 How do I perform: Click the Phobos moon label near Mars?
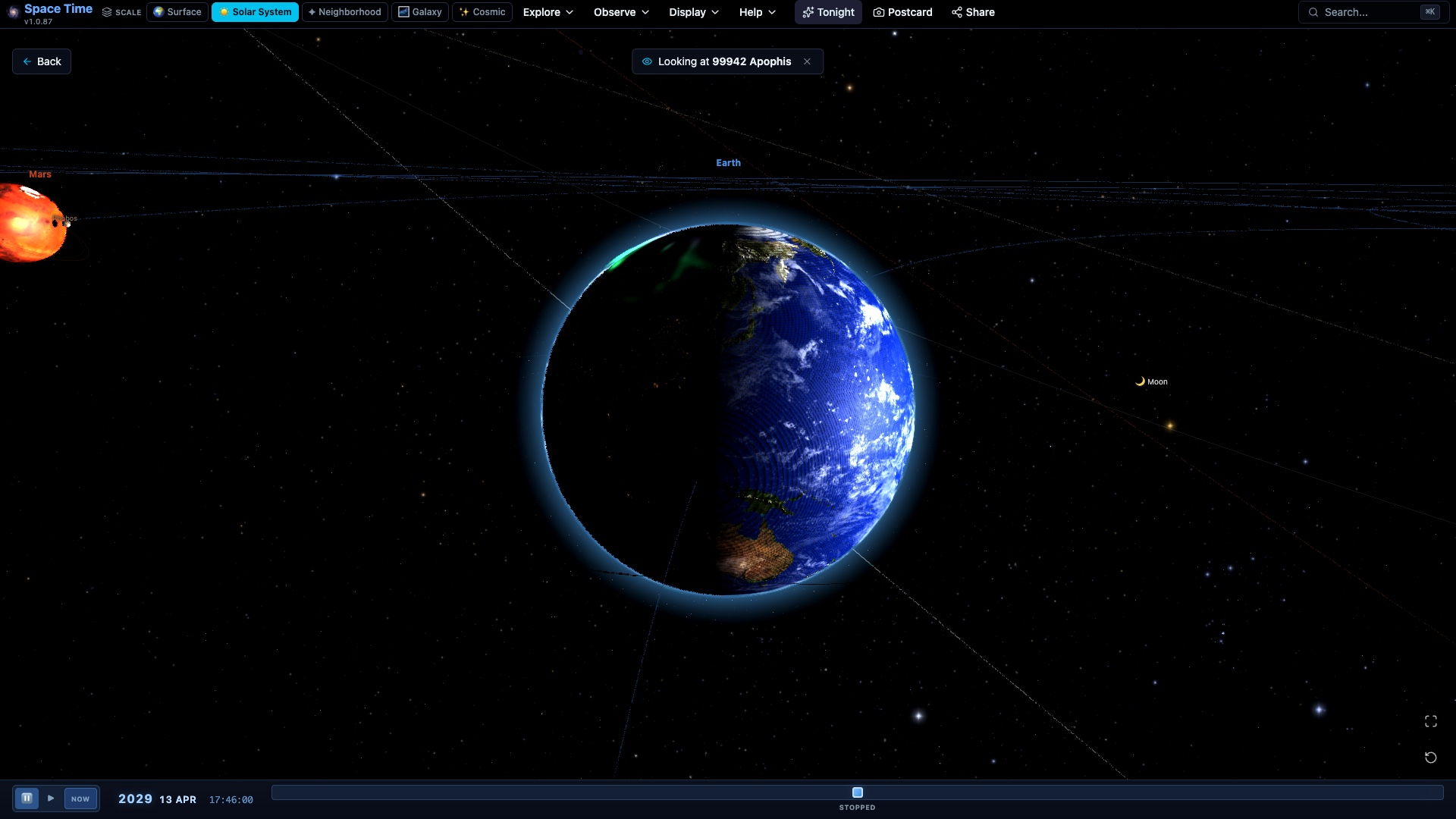pos(65,218)
